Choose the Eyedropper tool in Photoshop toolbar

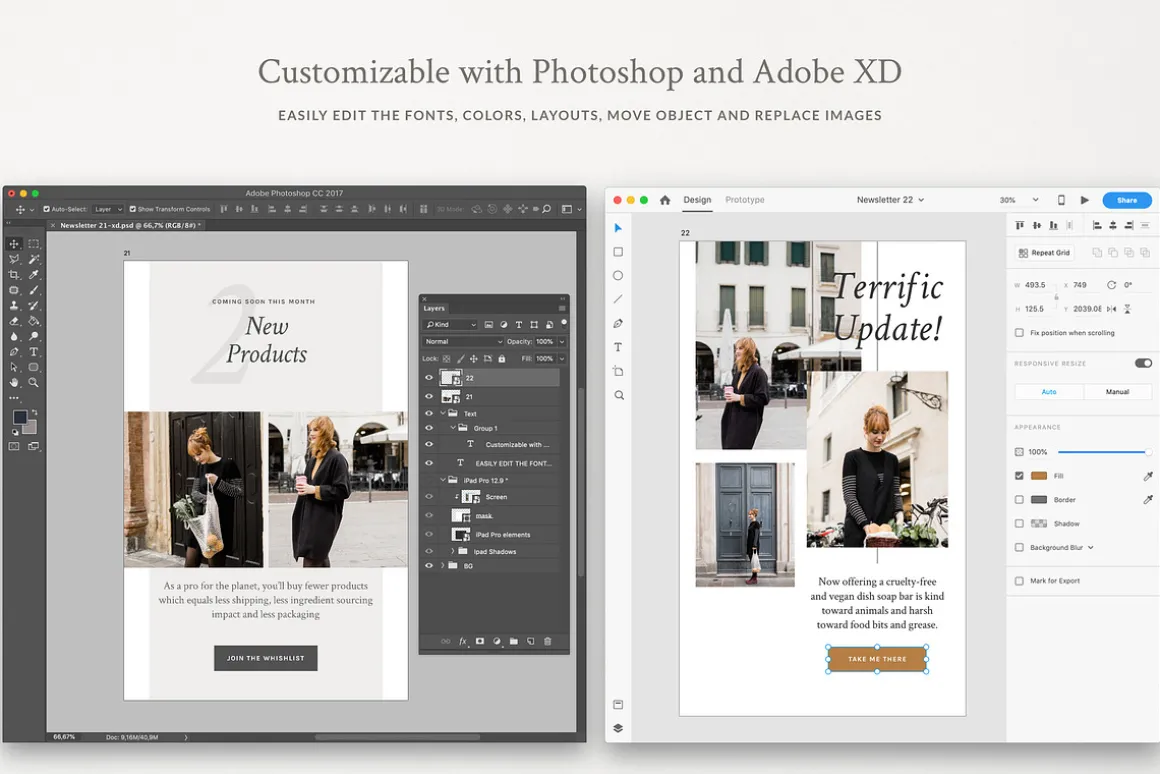(33, 275)
